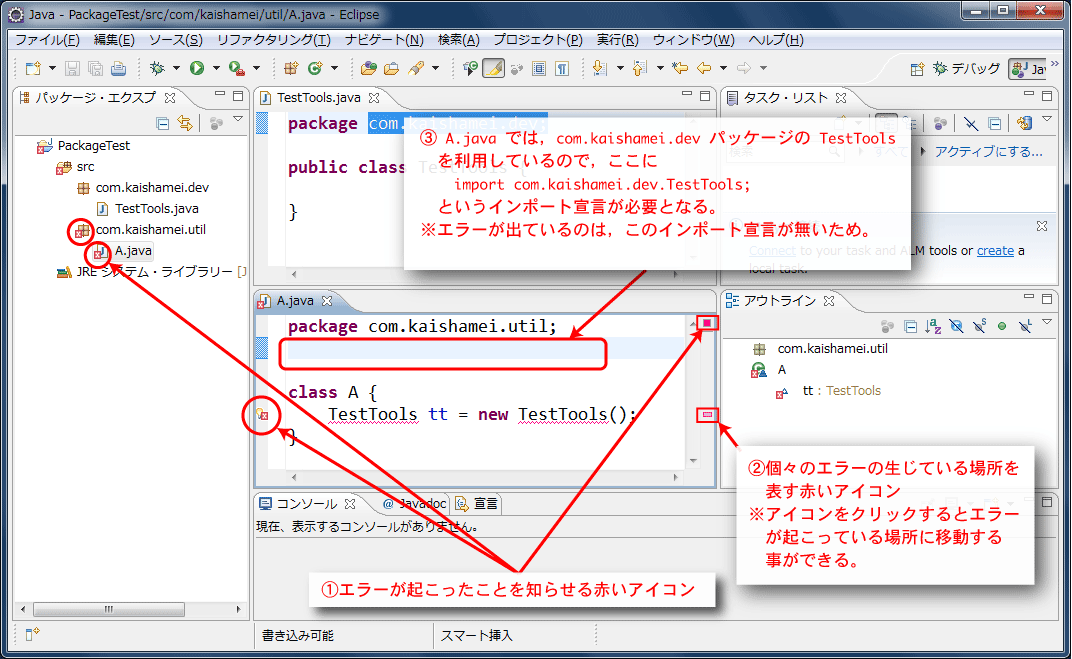Toggle Hide Static Members in Outline
1072x659 pixels.
click(980, 327)
